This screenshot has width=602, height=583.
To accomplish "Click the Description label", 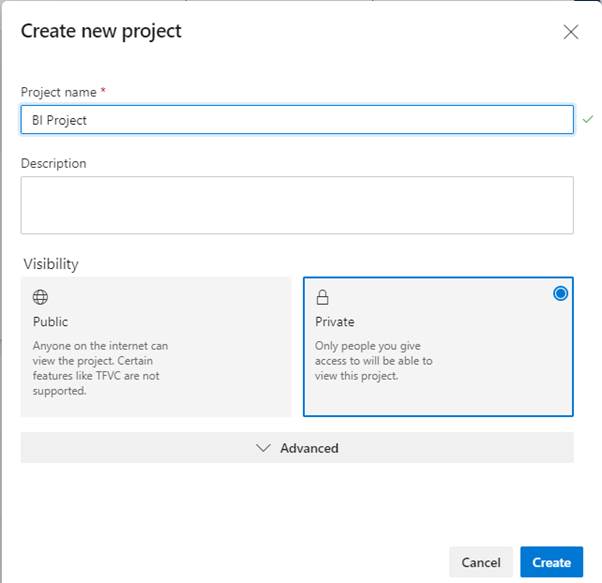I will tap(54, 164).
